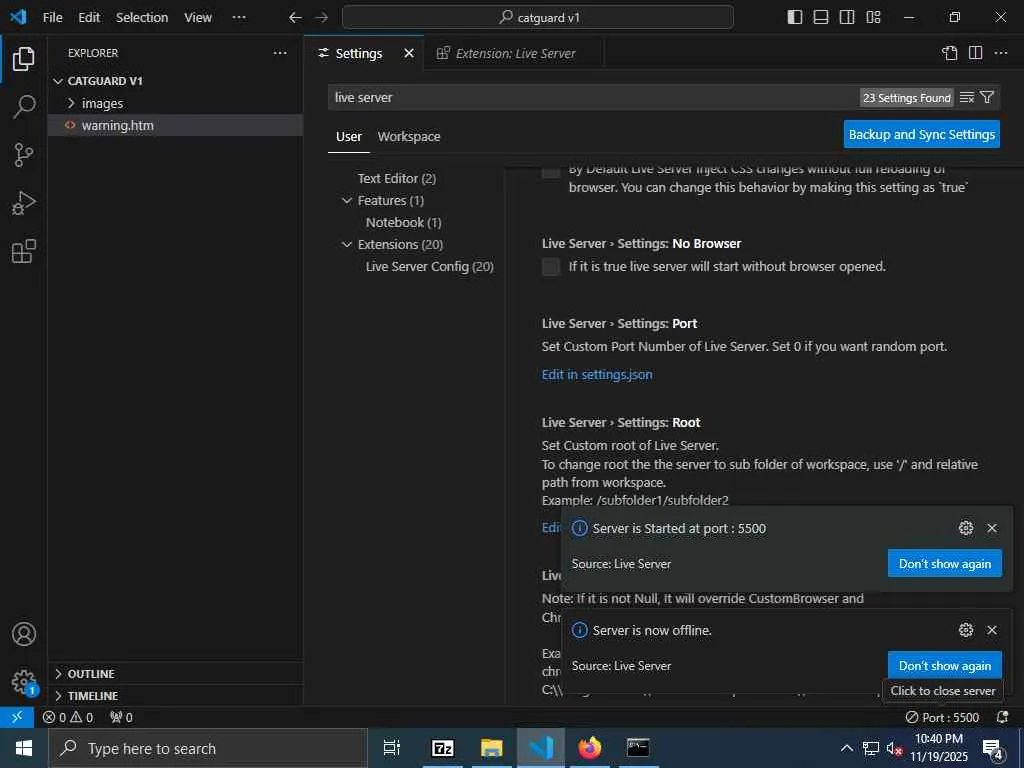Click the ports forwarded status item
1024x768 pixels.
click(x=121, y=717)
